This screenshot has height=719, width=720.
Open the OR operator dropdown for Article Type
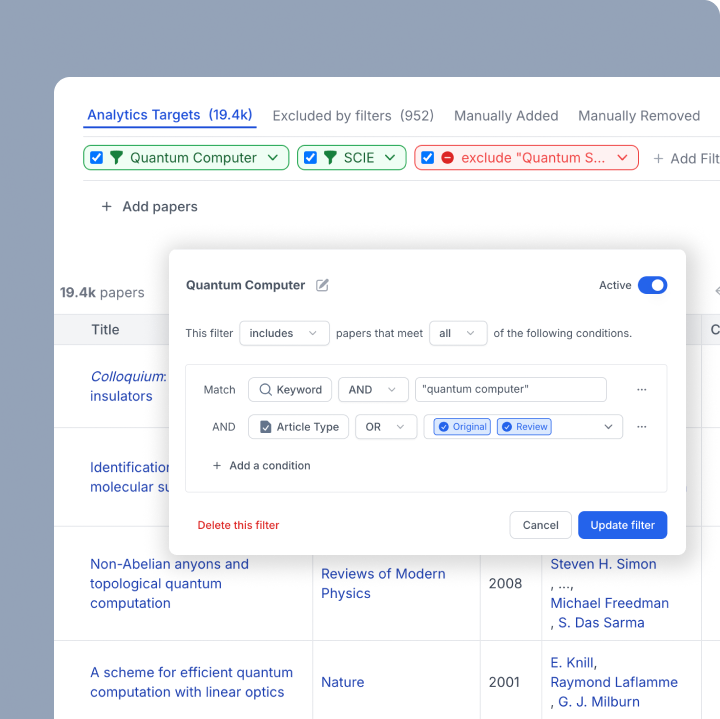[x=386, y=427]
